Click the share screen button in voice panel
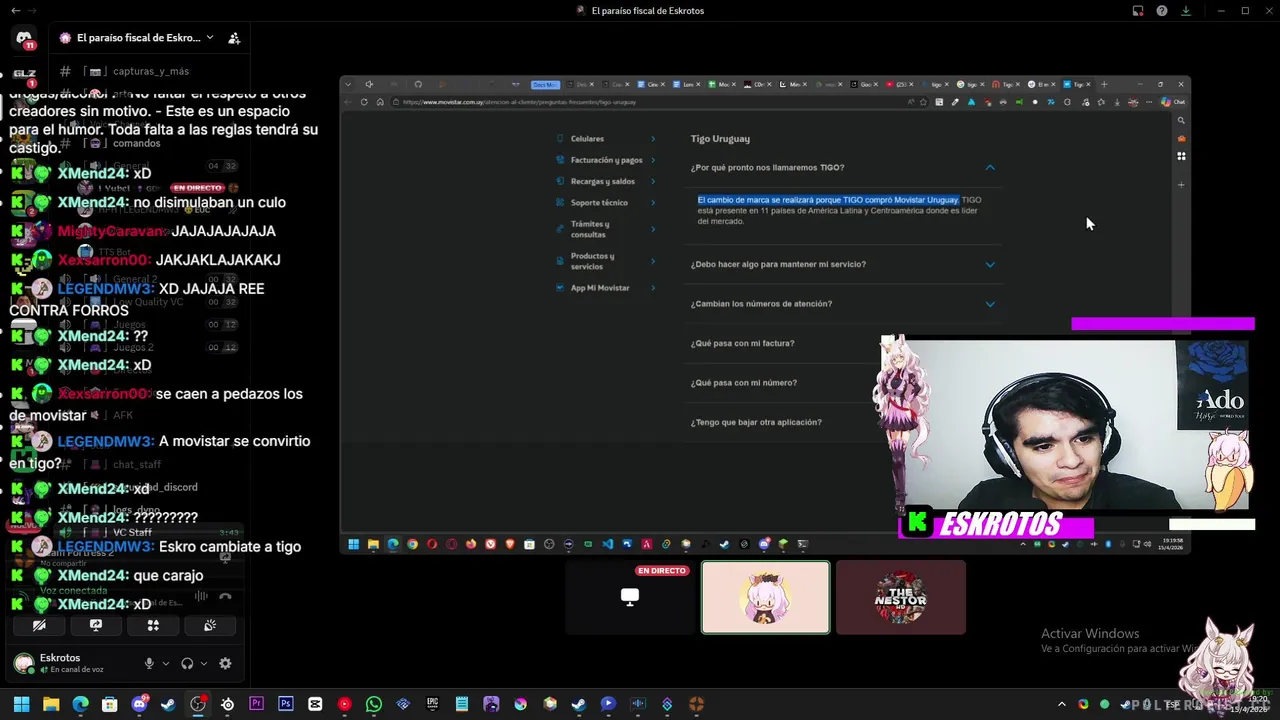The width and height of the screenshot is (1280, 720). (96, 625)
